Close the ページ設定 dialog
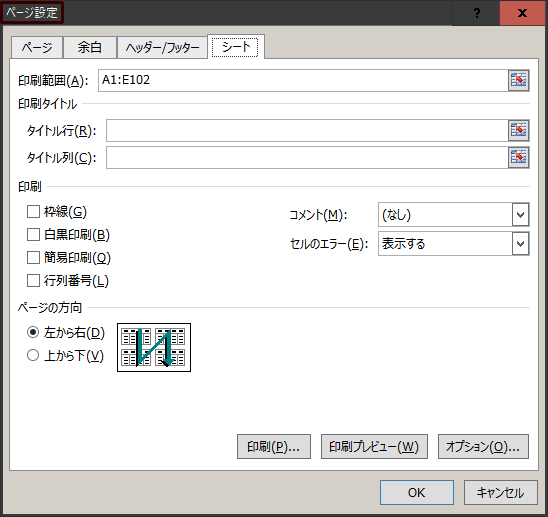This screenshot has height=517, width=548. 522,13
